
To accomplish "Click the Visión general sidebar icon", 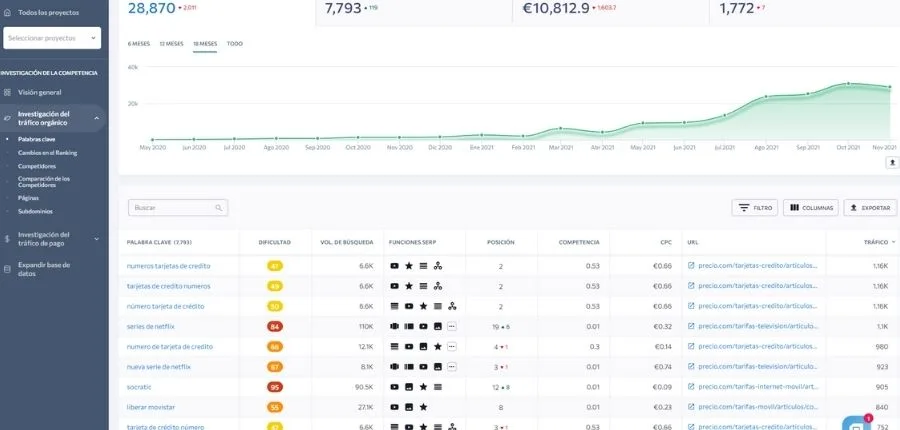I will point(8,92).
